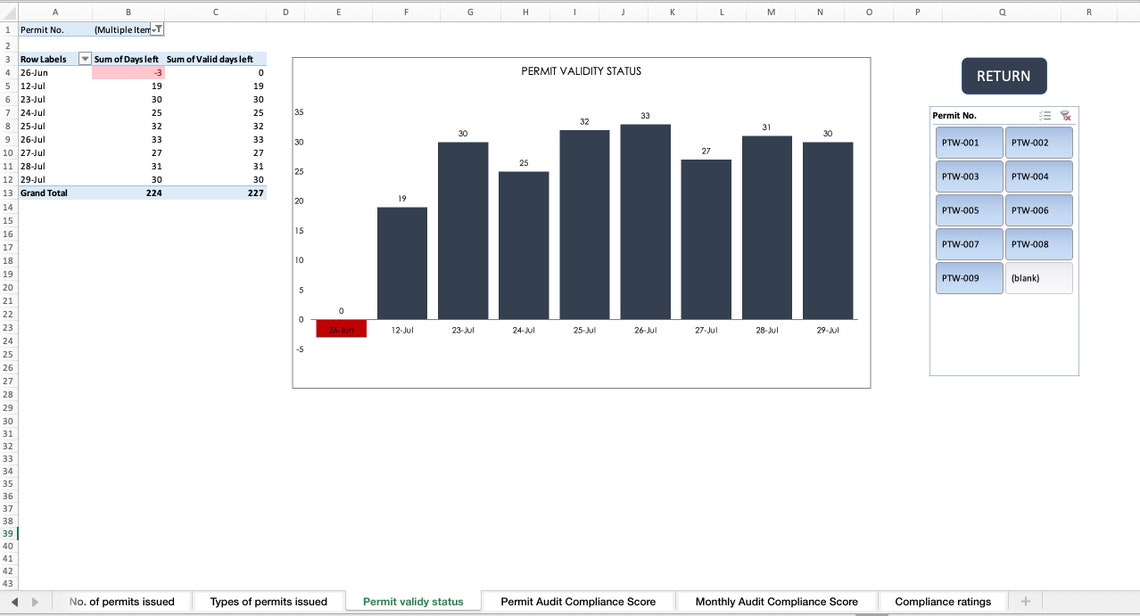
Task: Click the Select All corner above row headers
Action: coord(8,13)
